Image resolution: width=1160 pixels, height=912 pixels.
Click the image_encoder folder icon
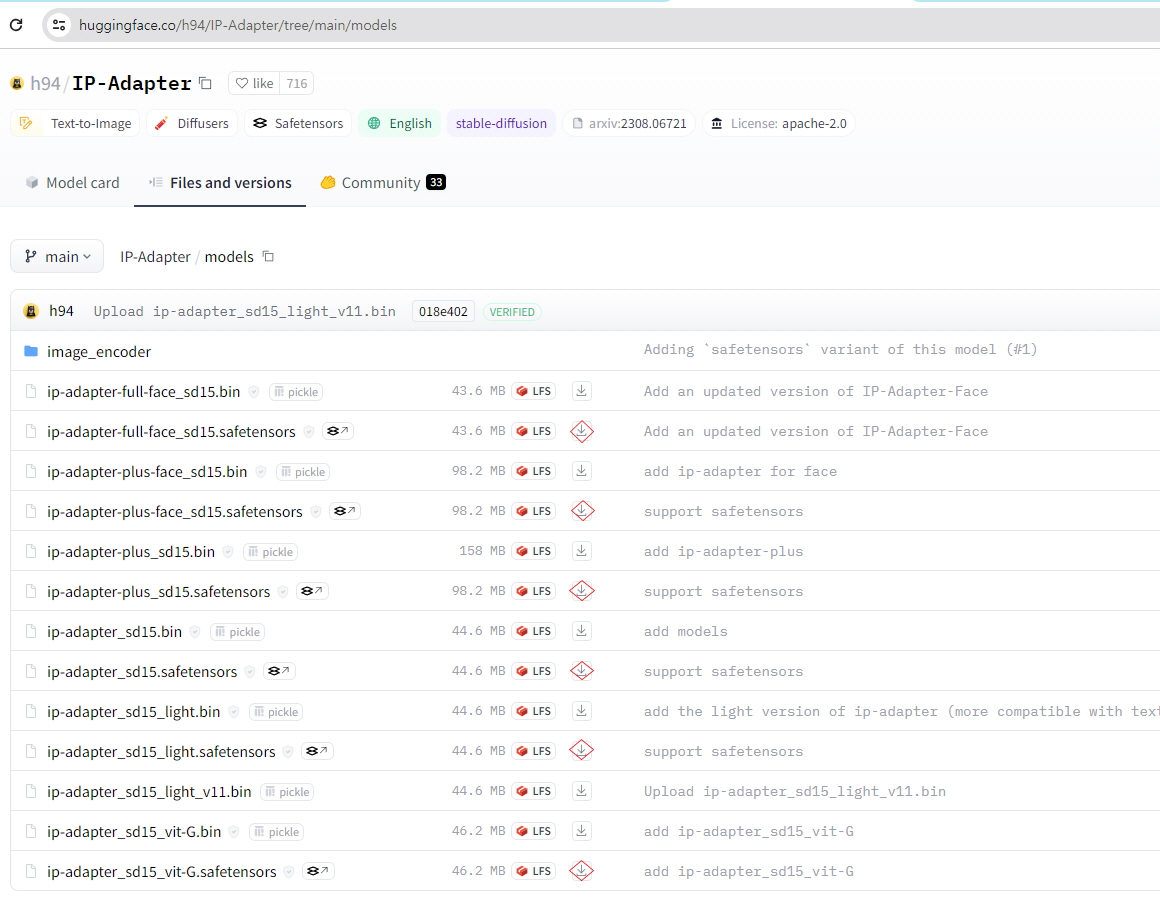[x=31, y=351]
